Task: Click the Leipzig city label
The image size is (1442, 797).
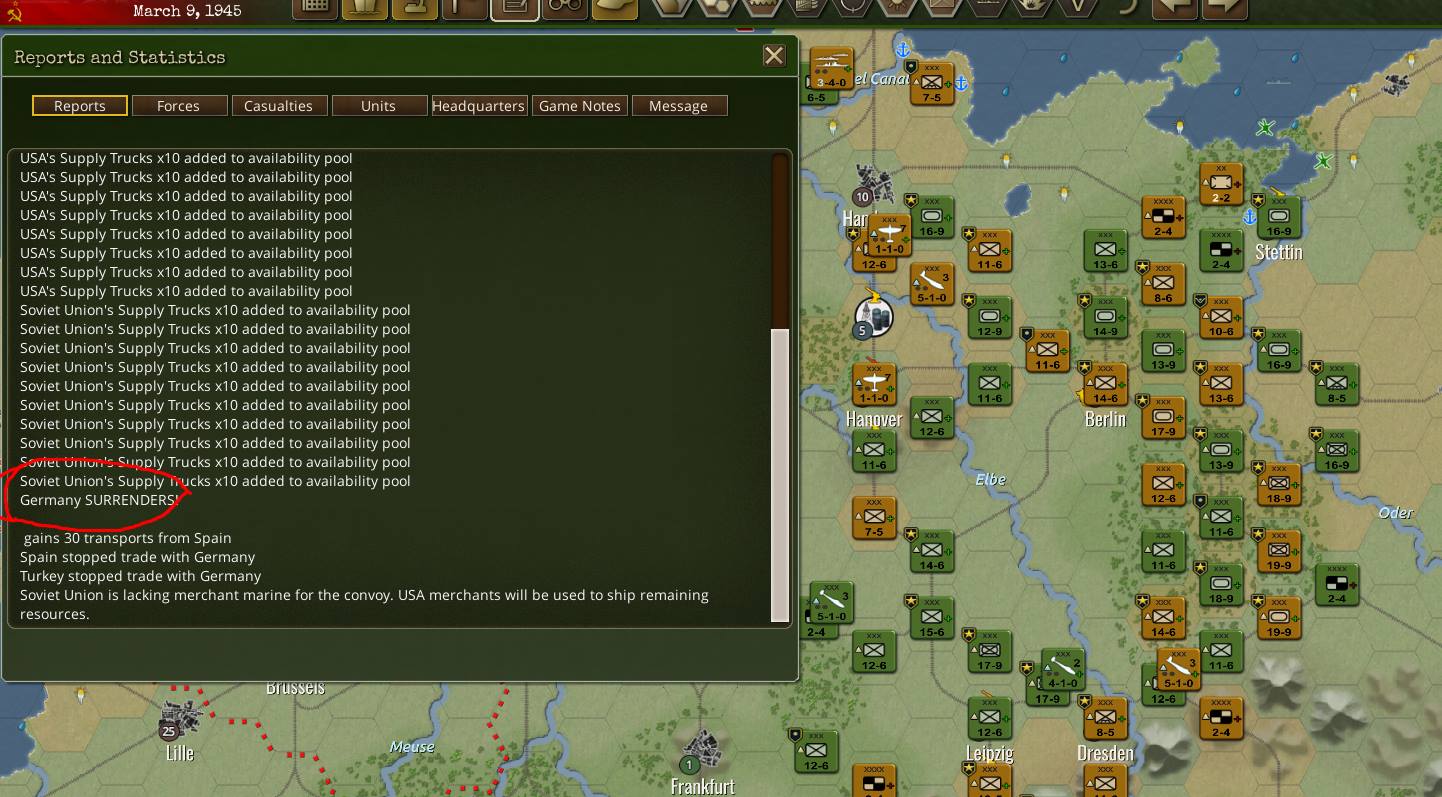Action: (990, 753)
